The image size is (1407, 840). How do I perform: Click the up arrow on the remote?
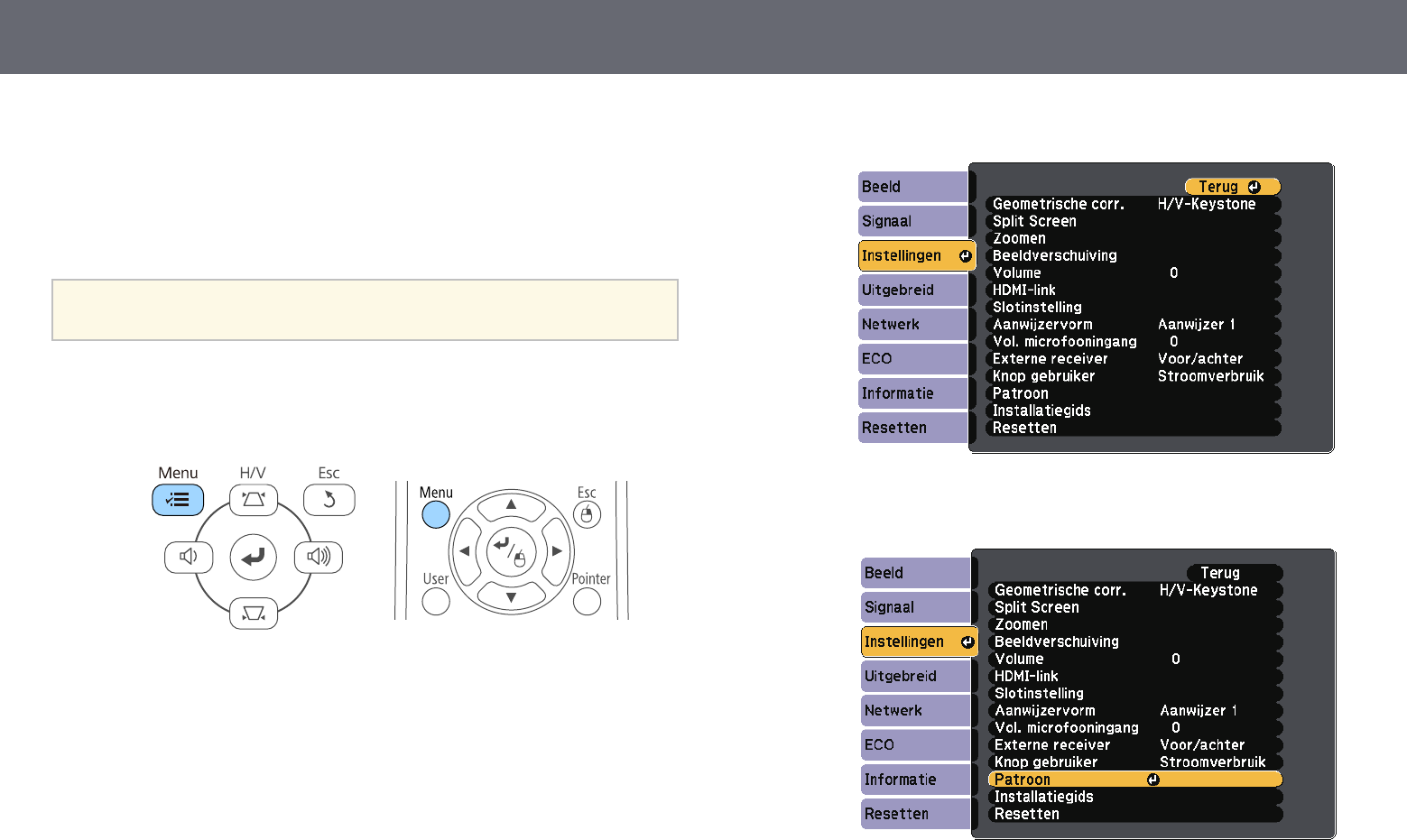tap(511, 503)
